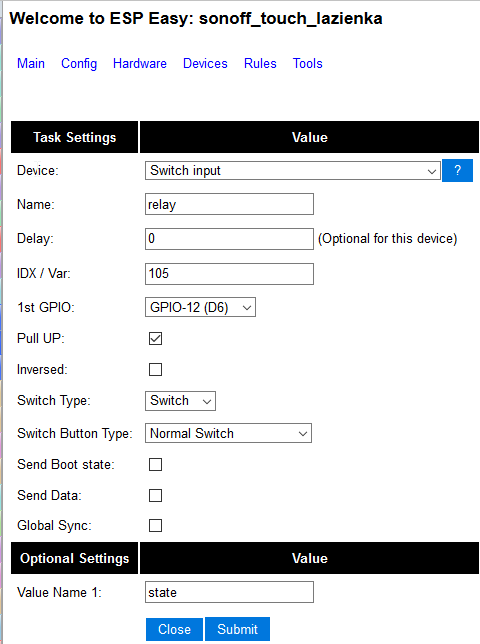Click the 'Value Name 1:' label
The width and height of the screenshot is (480, 644).
[x=59, y=592]
